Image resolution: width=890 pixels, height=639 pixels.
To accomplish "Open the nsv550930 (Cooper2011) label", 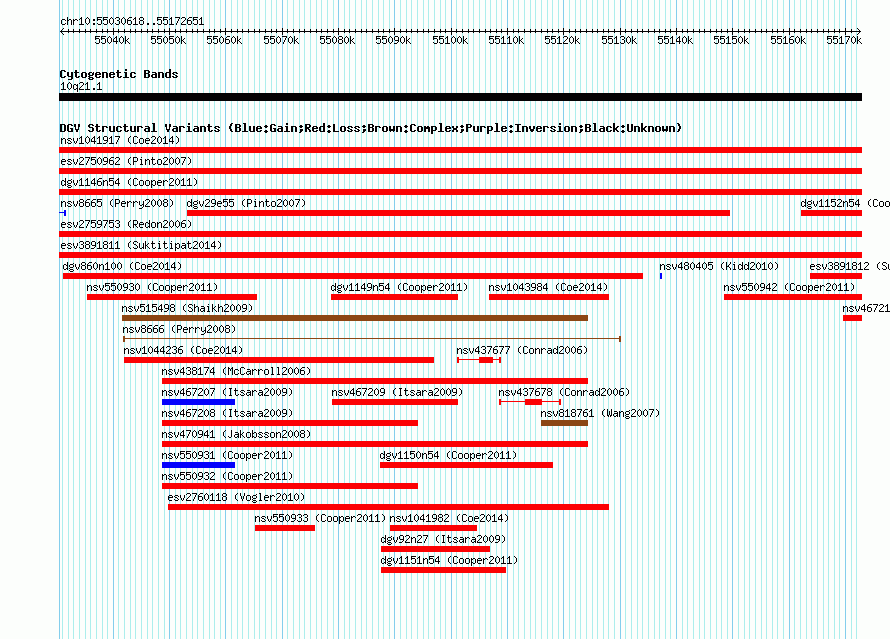I will pos(152,287).
